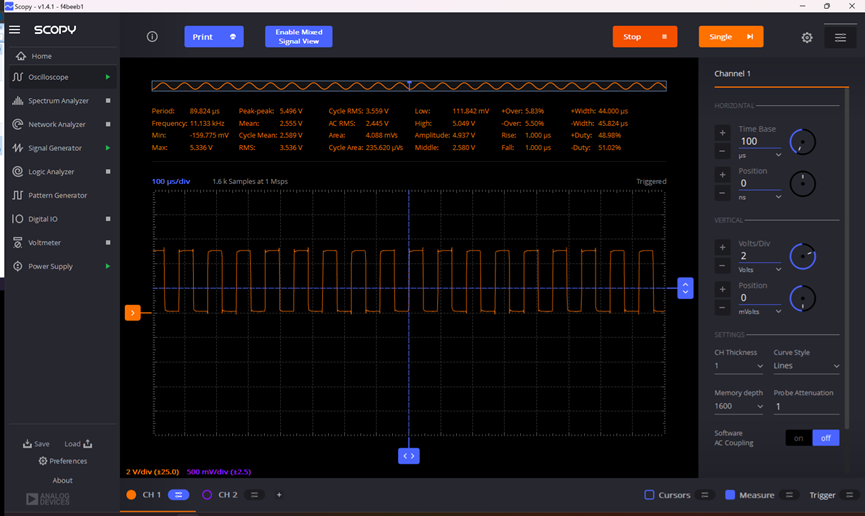This screenshot has width=865, height=516.
Task: Increase horizontal Position with plus button
Action: click(x=722, y=174)
